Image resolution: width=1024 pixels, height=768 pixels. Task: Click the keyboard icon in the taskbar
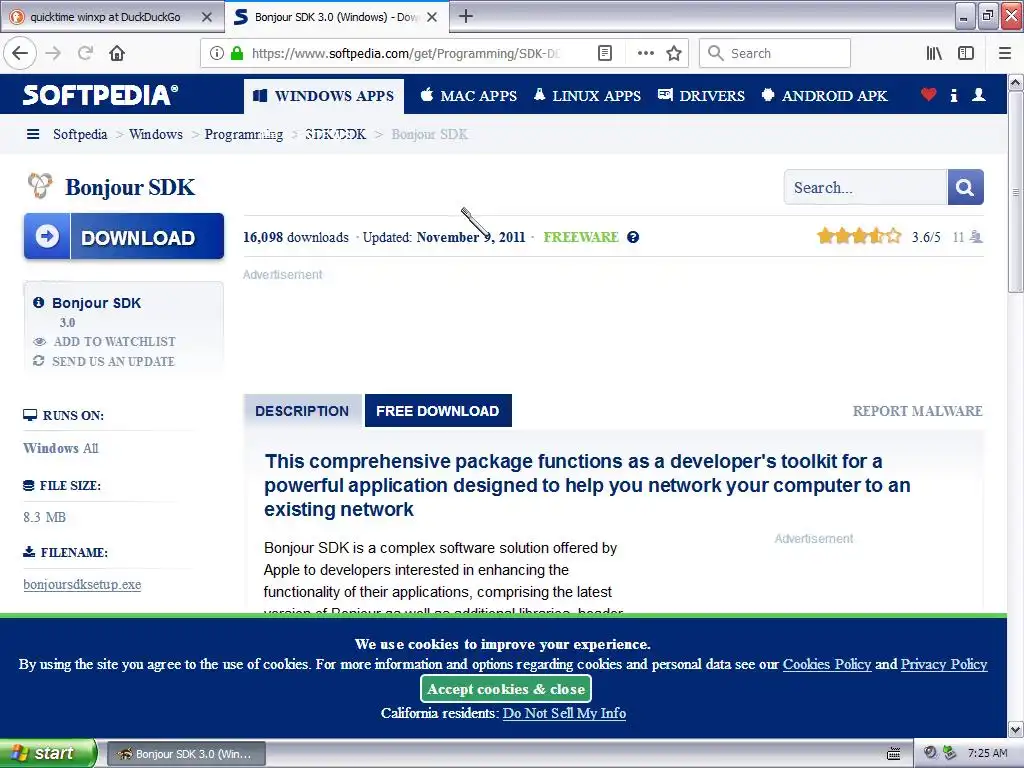[894, 754]
